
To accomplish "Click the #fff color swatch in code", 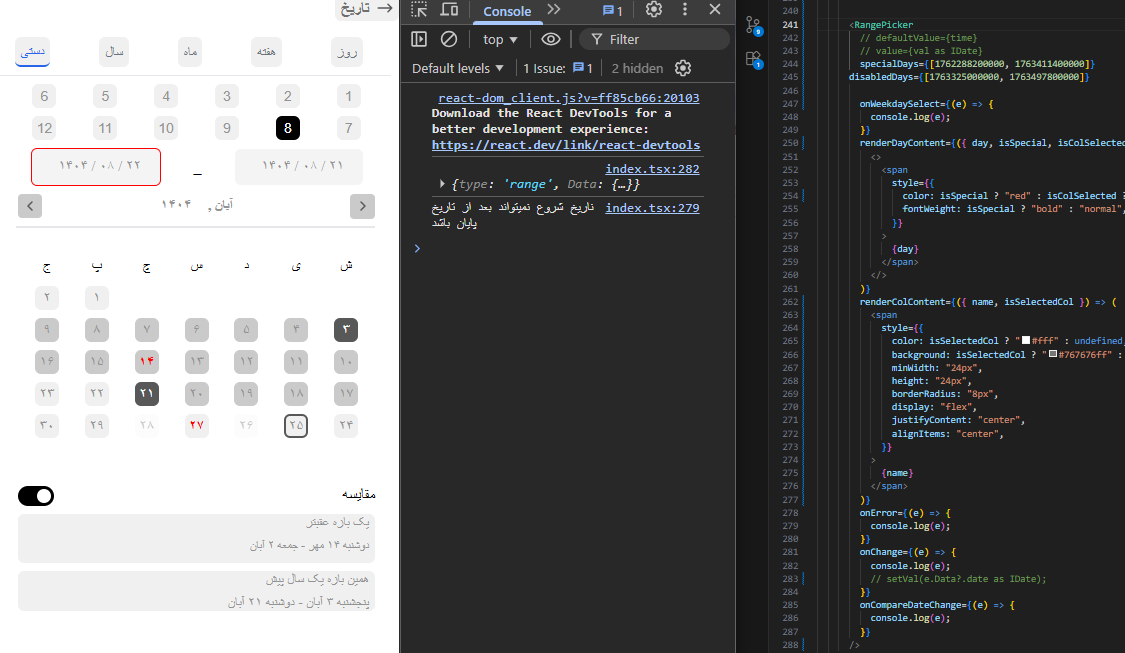I will tap(1026, 340).
